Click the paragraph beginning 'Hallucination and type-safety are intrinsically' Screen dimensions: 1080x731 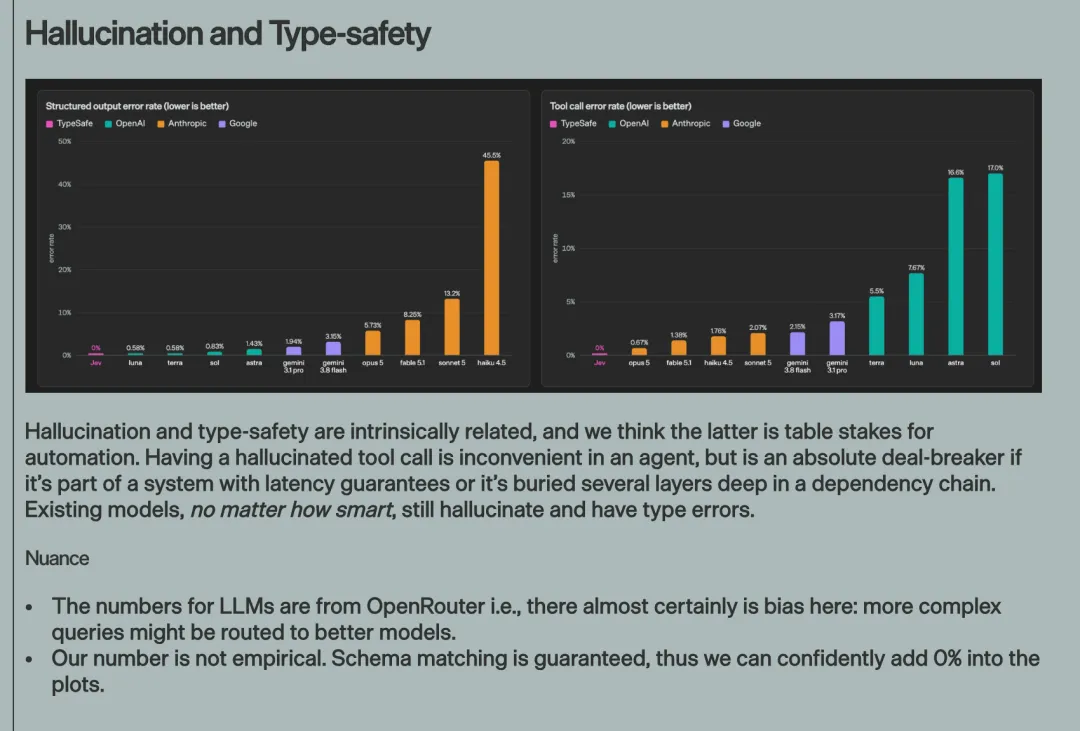[523, 471]
